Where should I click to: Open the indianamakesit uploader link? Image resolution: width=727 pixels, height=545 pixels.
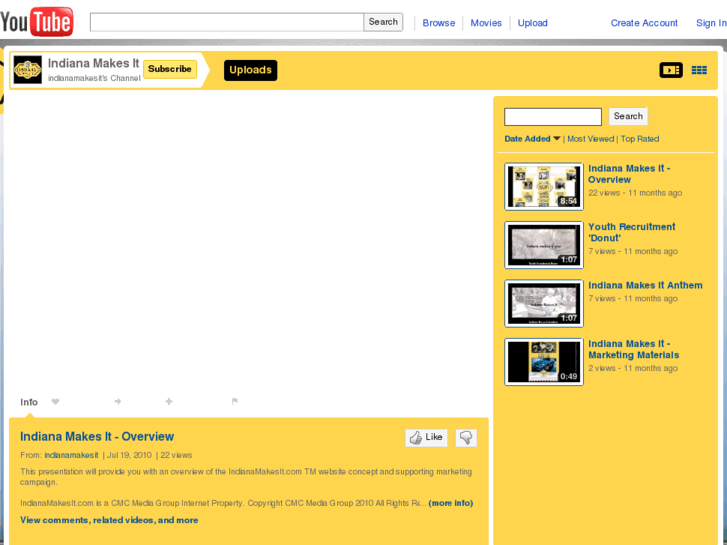71,455
